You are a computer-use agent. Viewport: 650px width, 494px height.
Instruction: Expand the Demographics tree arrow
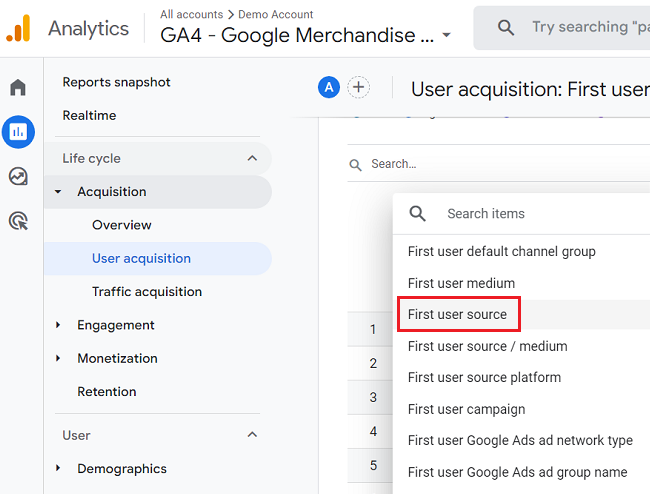tap(58, 468)
